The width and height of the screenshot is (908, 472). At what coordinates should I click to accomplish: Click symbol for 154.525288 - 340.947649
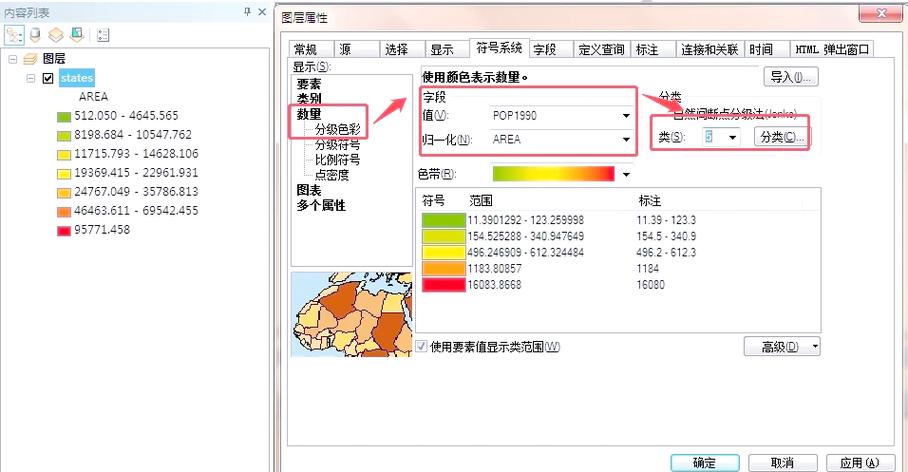click(x=444, y=236)
